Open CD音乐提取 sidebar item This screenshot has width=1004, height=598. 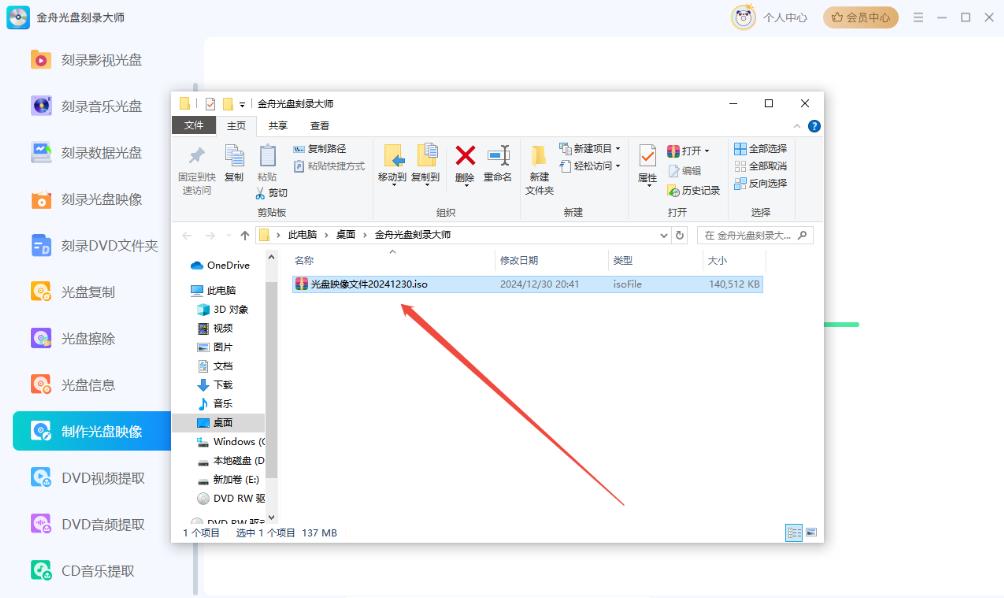tap(83, 570)
